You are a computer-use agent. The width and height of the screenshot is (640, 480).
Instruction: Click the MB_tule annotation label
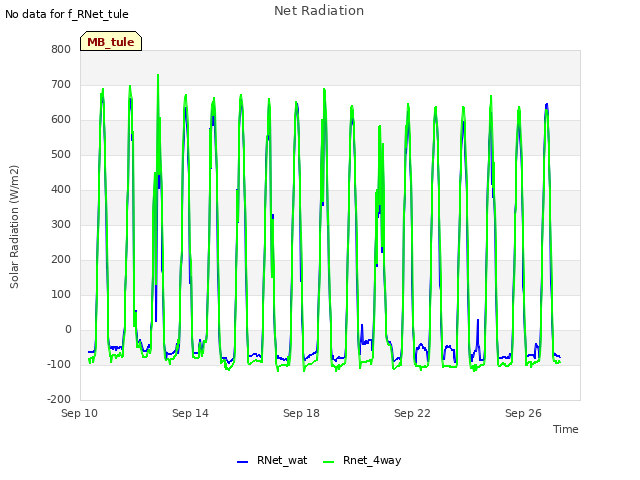coord(111,41)
